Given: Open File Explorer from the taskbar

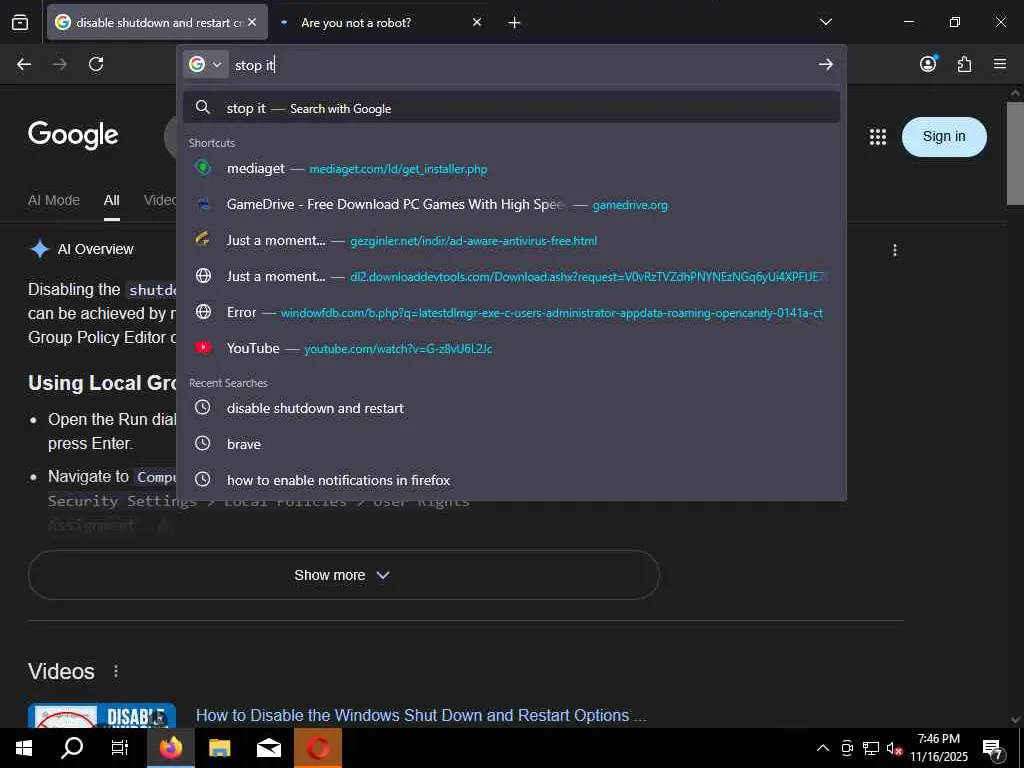Looking at the screenshot, I should 220,748.
